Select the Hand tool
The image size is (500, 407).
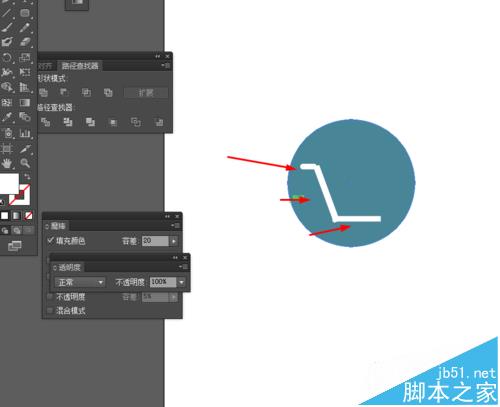(x=7, y=163)
